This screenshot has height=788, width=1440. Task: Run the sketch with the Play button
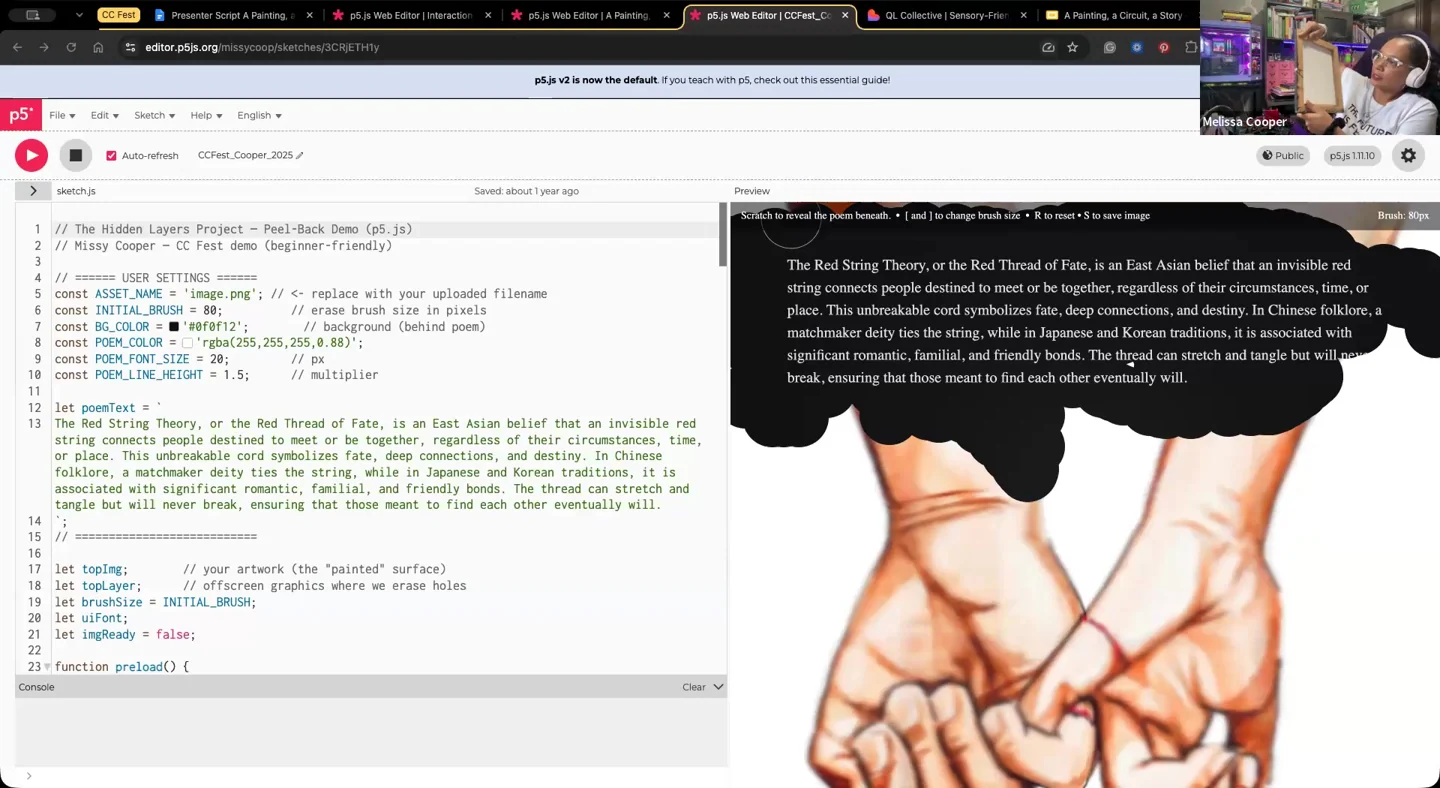tap(31, 155)
